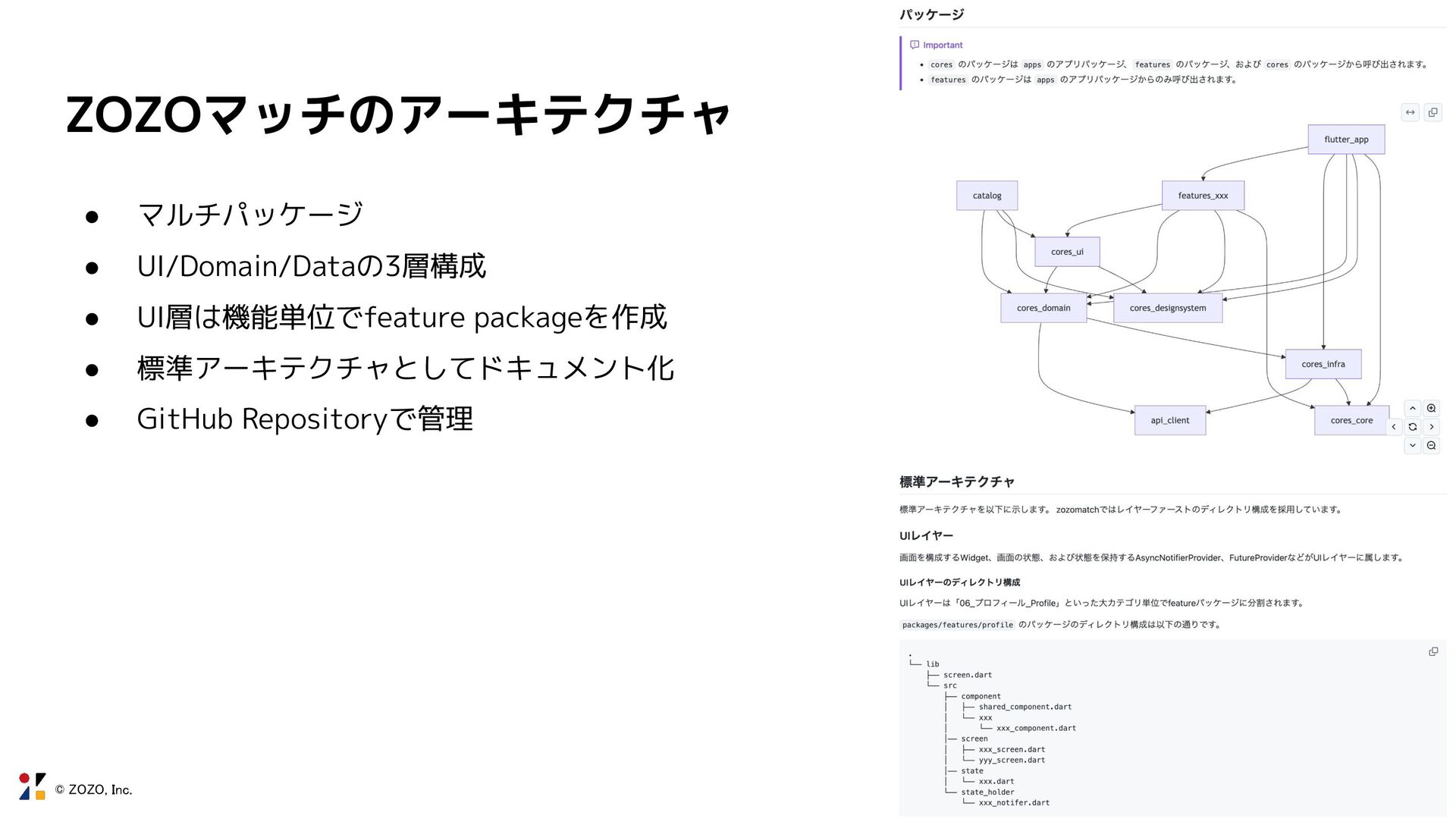Viewport: 1456px width, 819px height.
Task: Click yyy_screen.dart in the tree
Action: (1012, 760)
